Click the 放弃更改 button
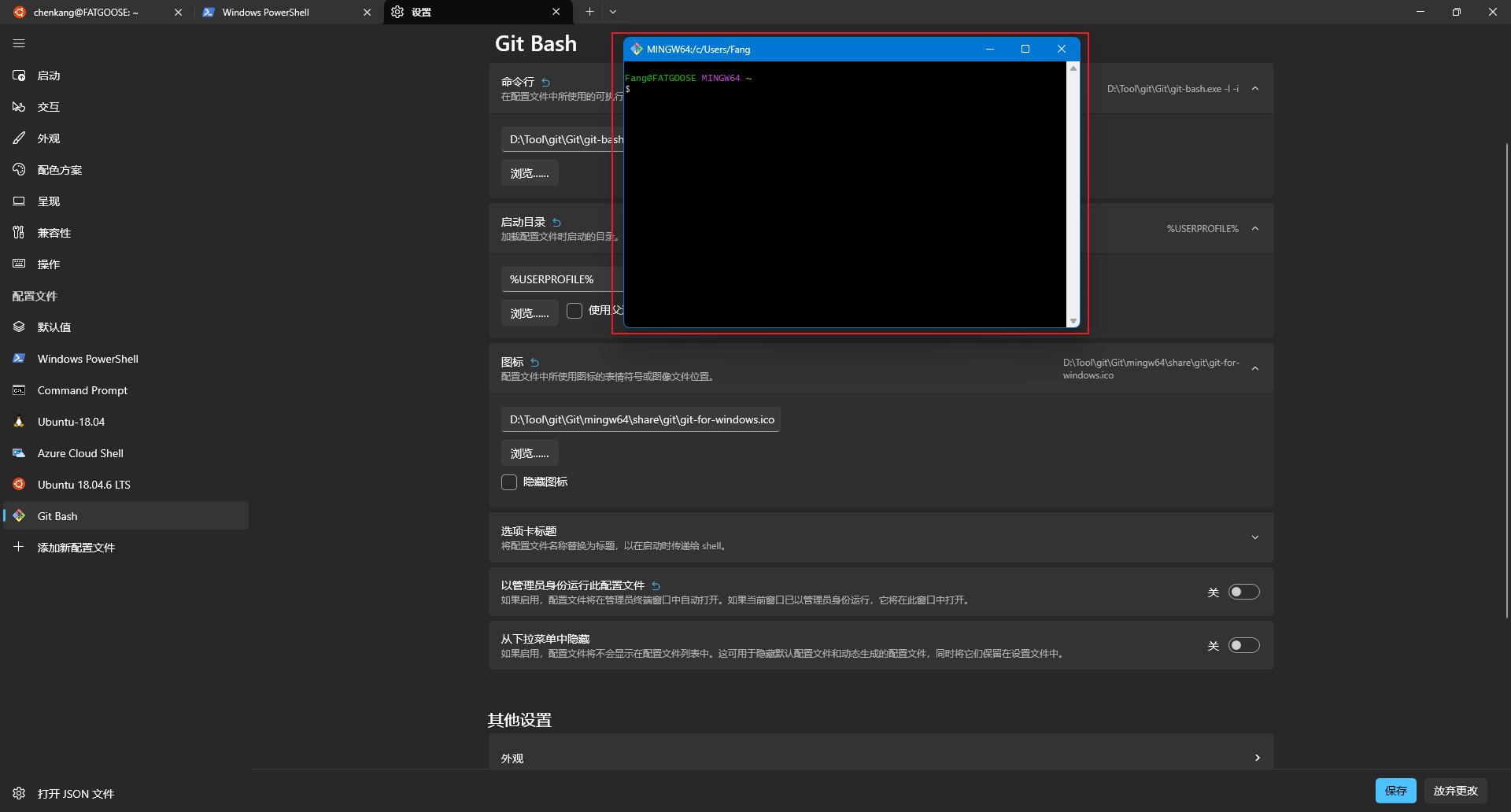The image size is (1511, 812). (1455, 791)
